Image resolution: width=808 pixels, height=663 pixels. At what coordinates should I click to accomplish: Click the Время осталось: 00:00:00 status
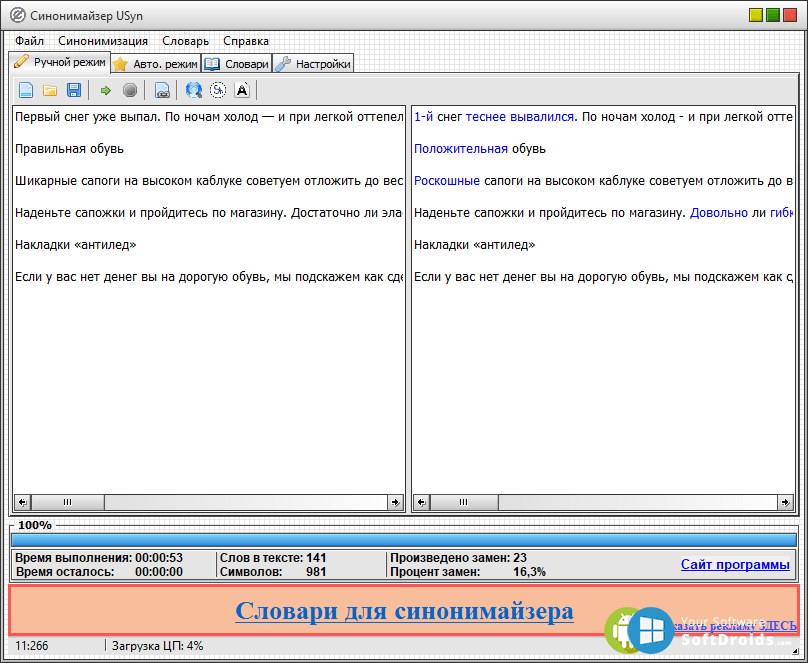(x=99, y=572)
